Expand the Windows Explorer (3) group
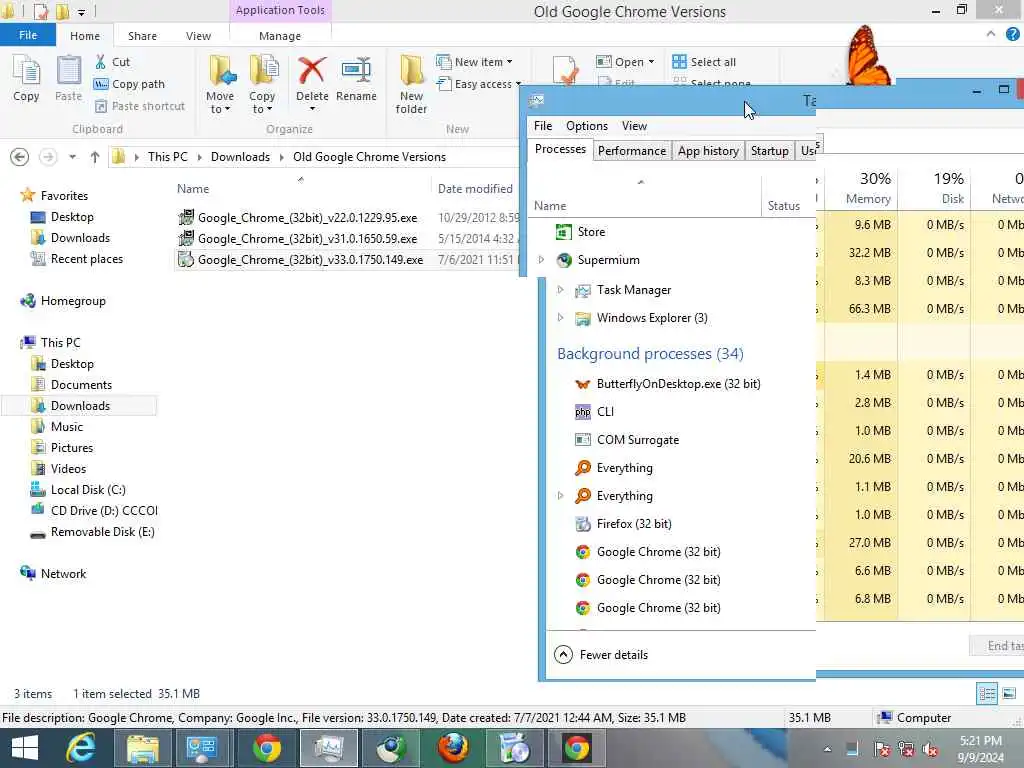The image size is (1024, 768). tap(560, 318)
